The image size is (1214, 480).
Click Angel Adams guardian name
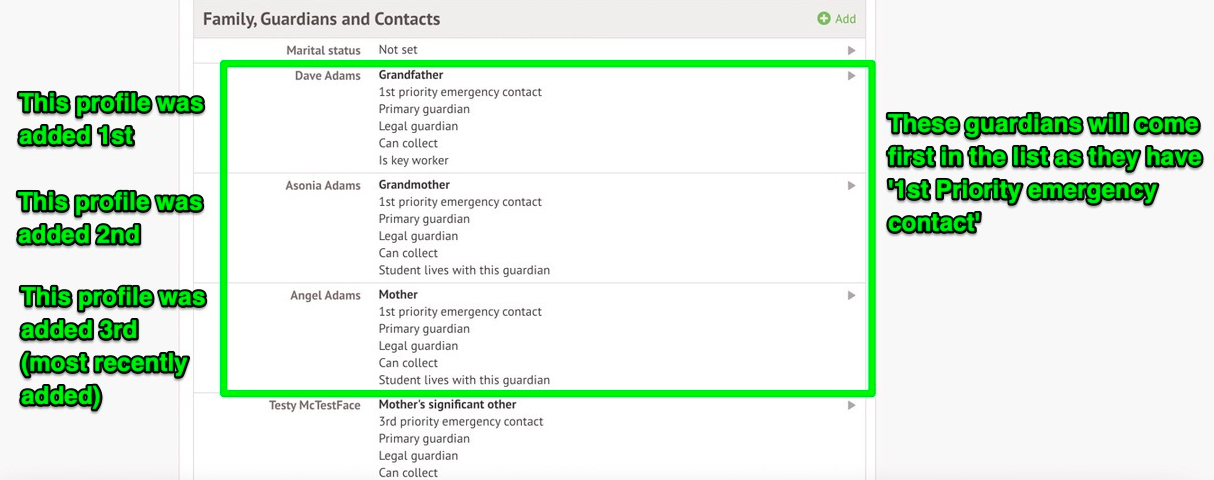(325, 295)
